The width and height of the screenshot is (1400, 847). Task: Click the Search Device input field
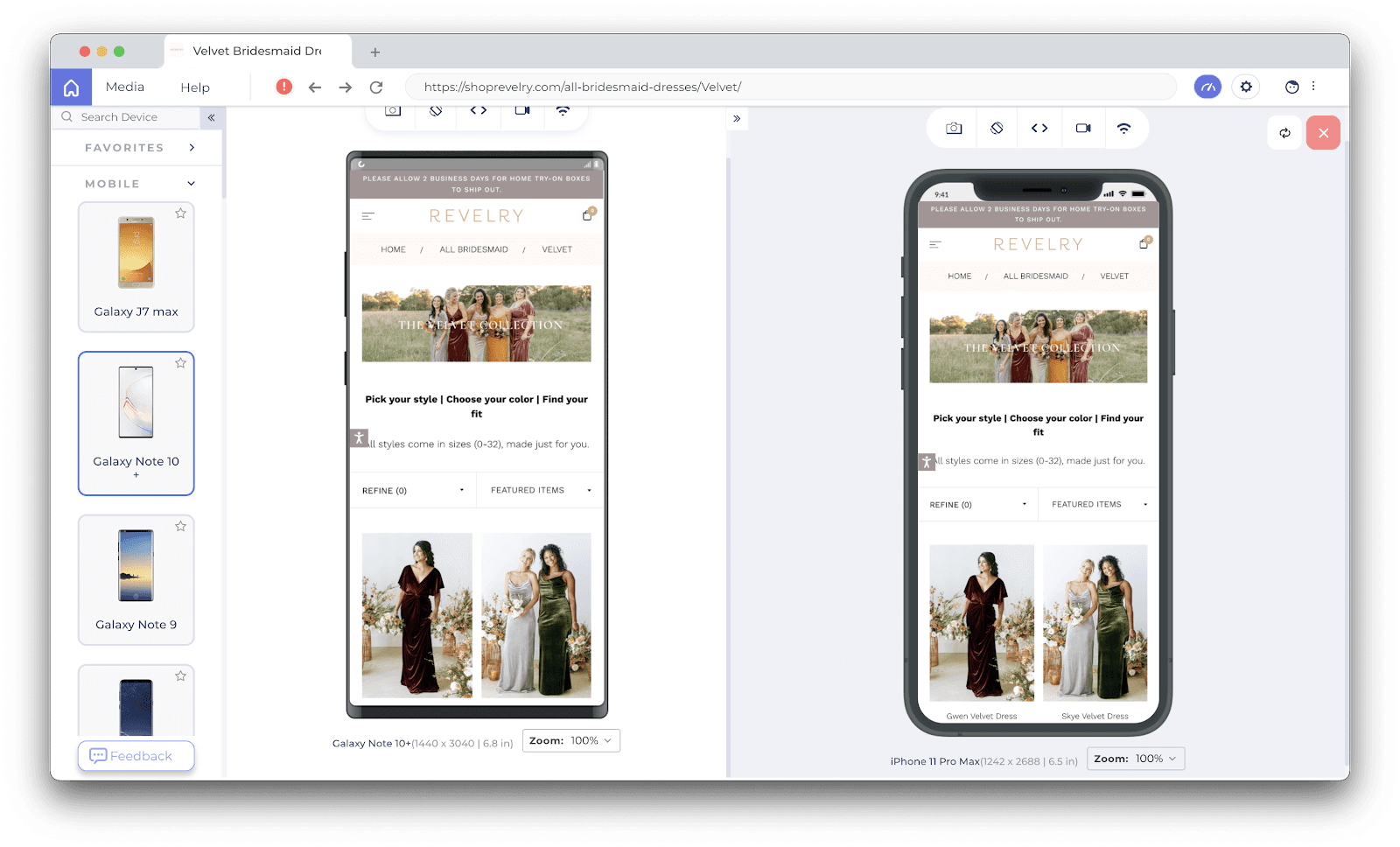pos(131,117)
